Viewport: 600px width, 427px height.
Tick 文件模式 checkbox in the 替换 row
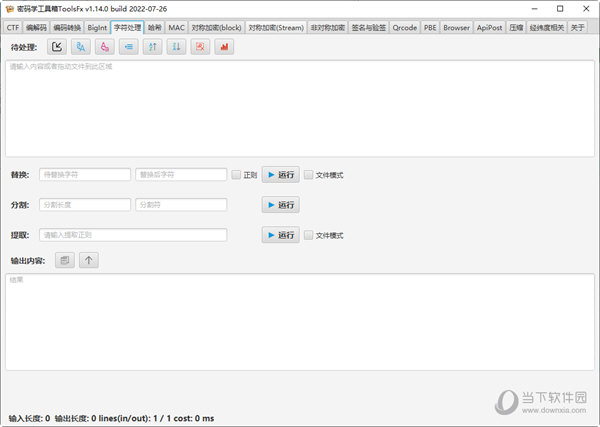308,175
